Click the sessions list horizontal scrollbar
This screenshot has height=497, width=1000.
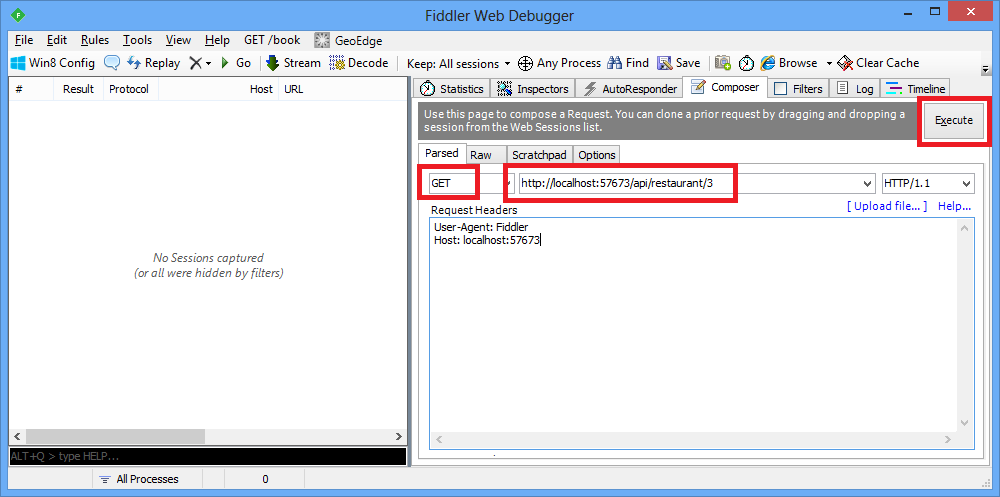(x=115, y=436)
